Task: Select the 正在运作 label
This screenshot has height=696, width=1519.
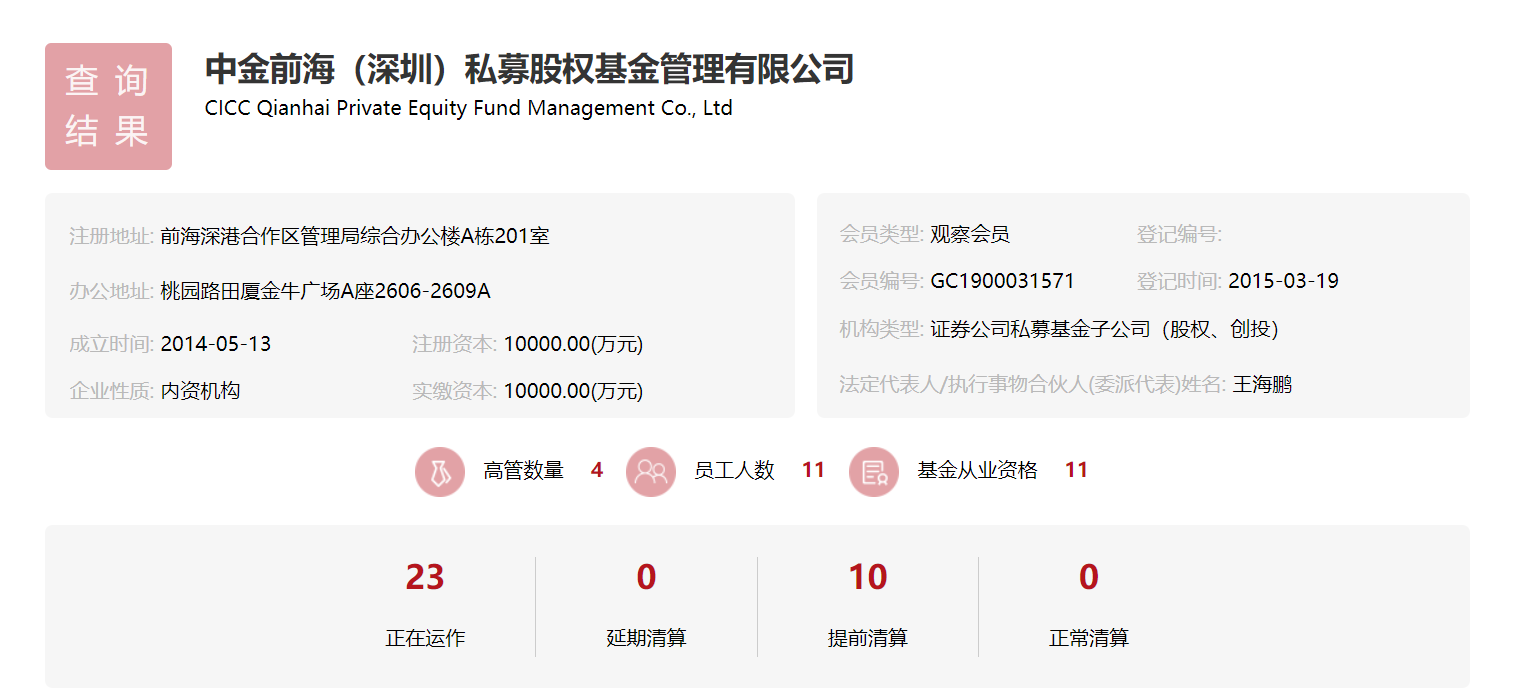Action: pos(425,638)
